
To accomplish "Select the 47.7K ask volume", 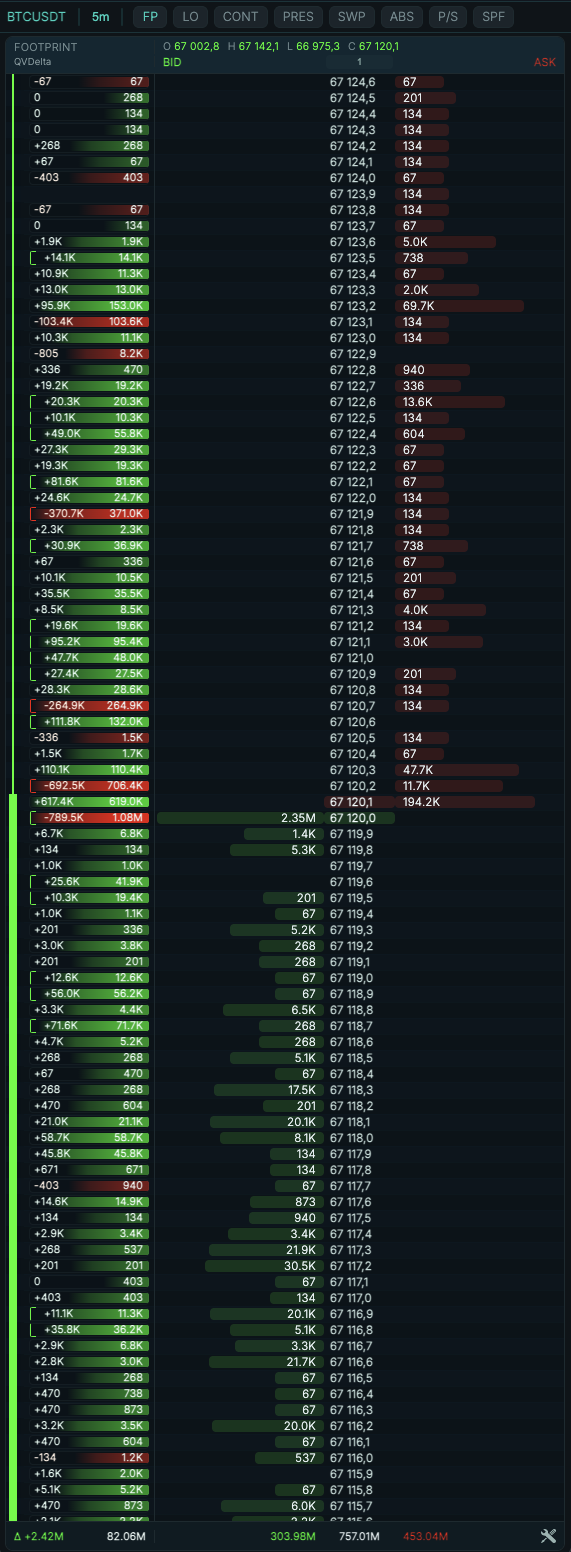I will click(x=458, y=770).
